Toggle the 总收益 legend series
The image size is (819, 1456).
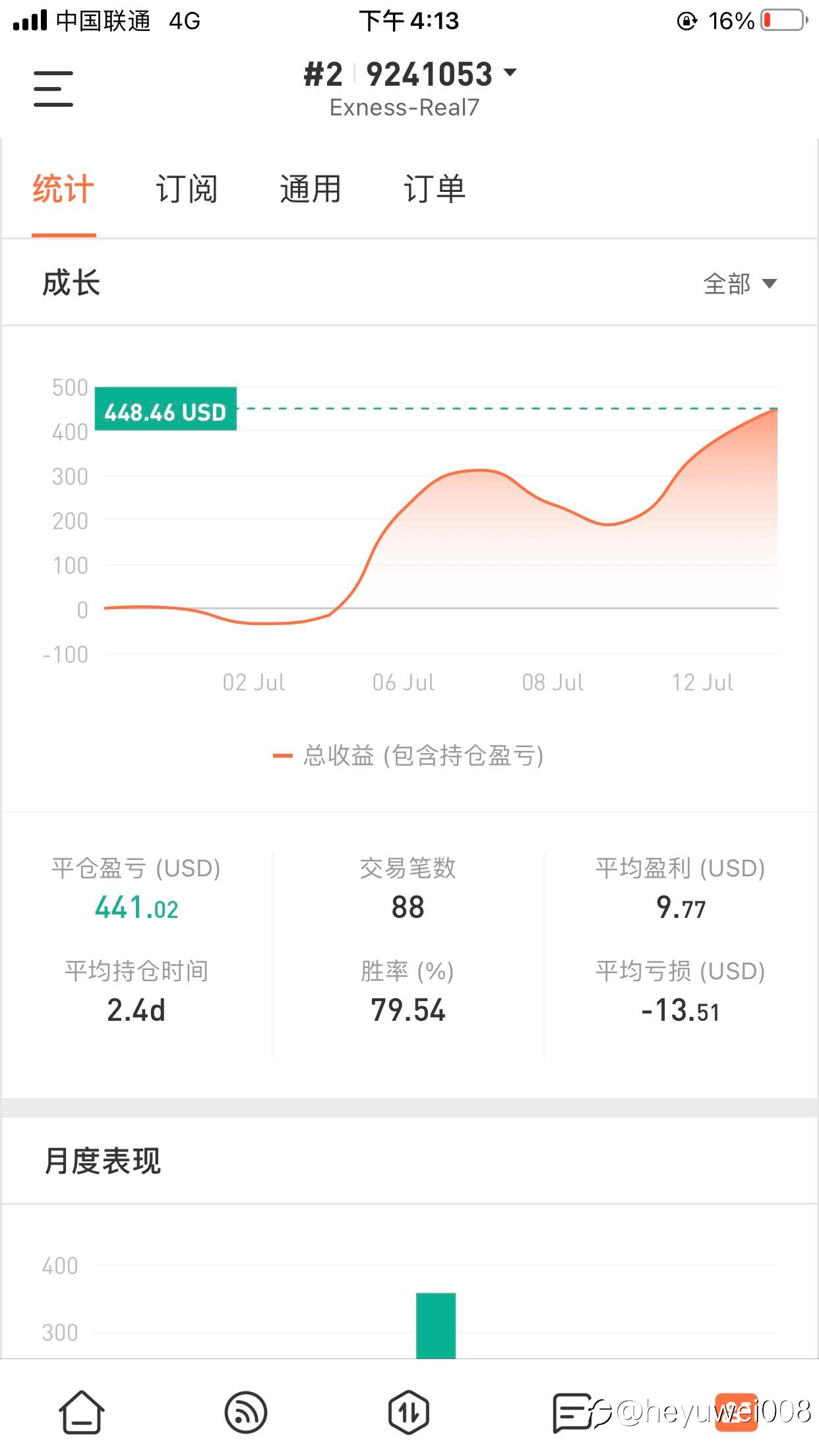408,755
